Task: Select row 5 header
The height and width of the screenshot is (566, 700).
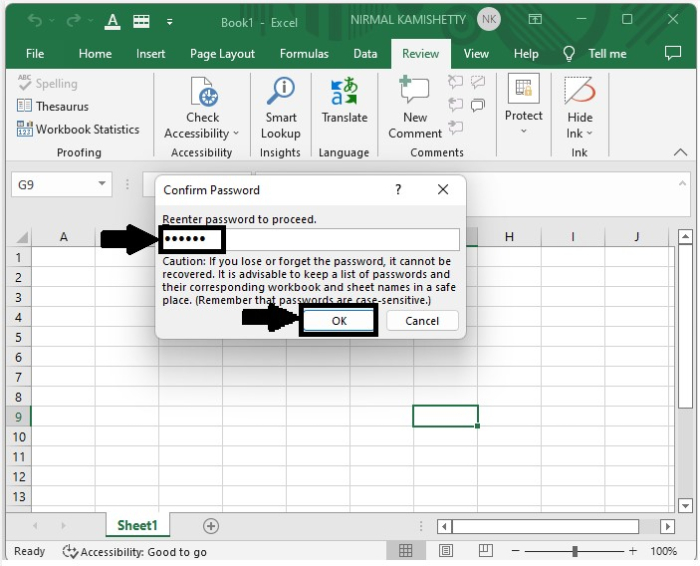Action: (x=18, y=337)
